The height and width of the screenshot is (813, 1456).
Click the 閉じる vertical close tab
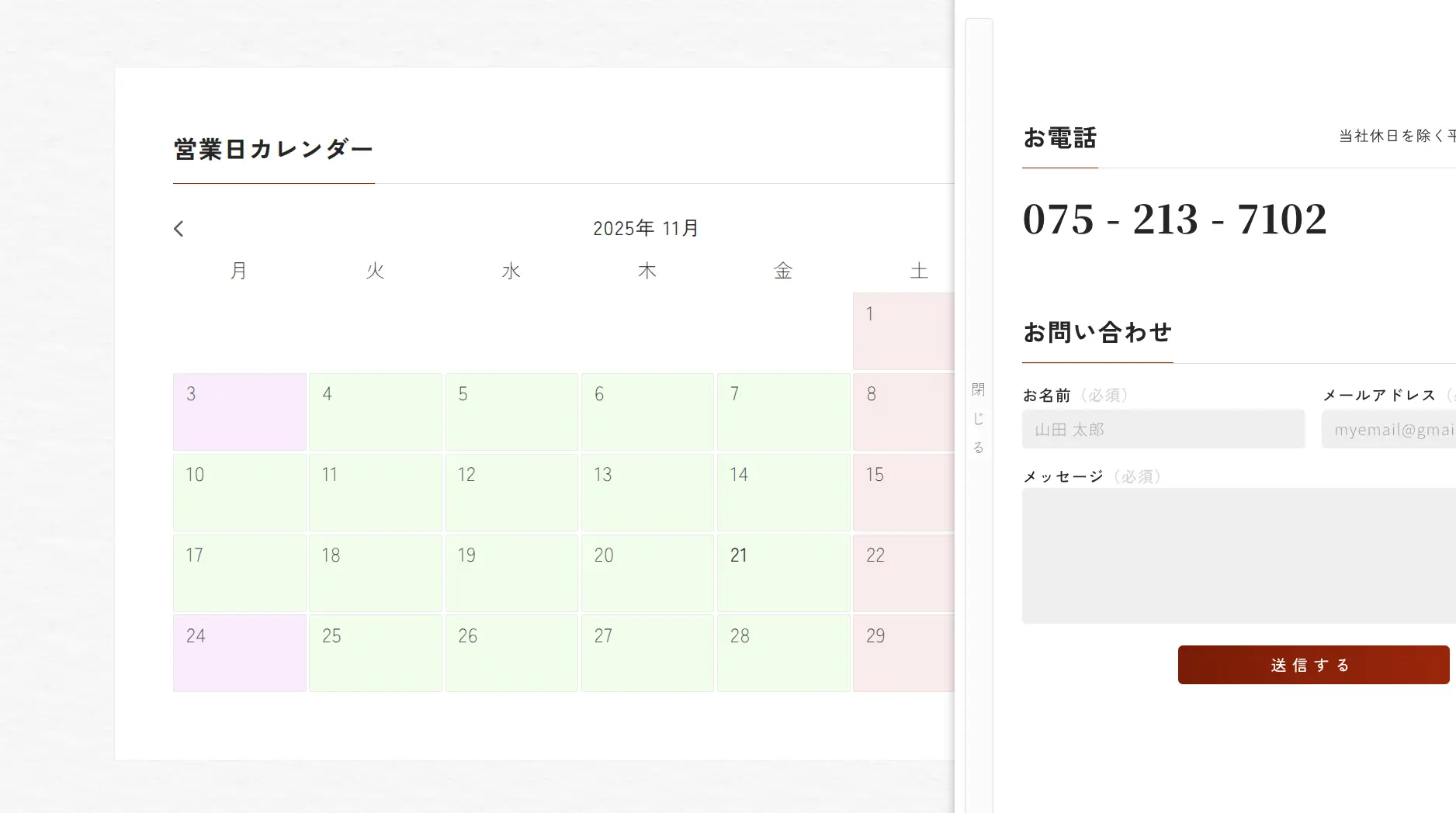[x=979, y=417]
